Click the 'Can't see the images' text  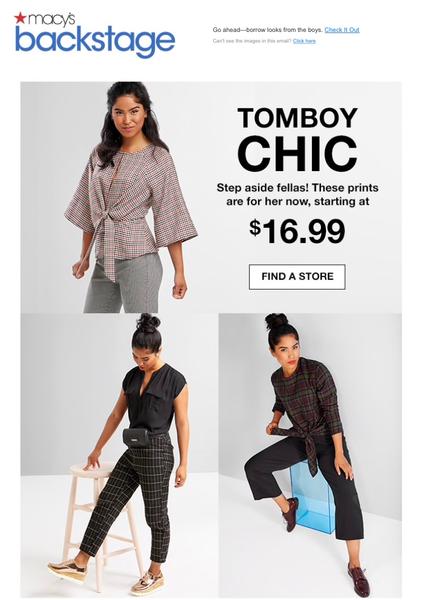pos(252,41)
